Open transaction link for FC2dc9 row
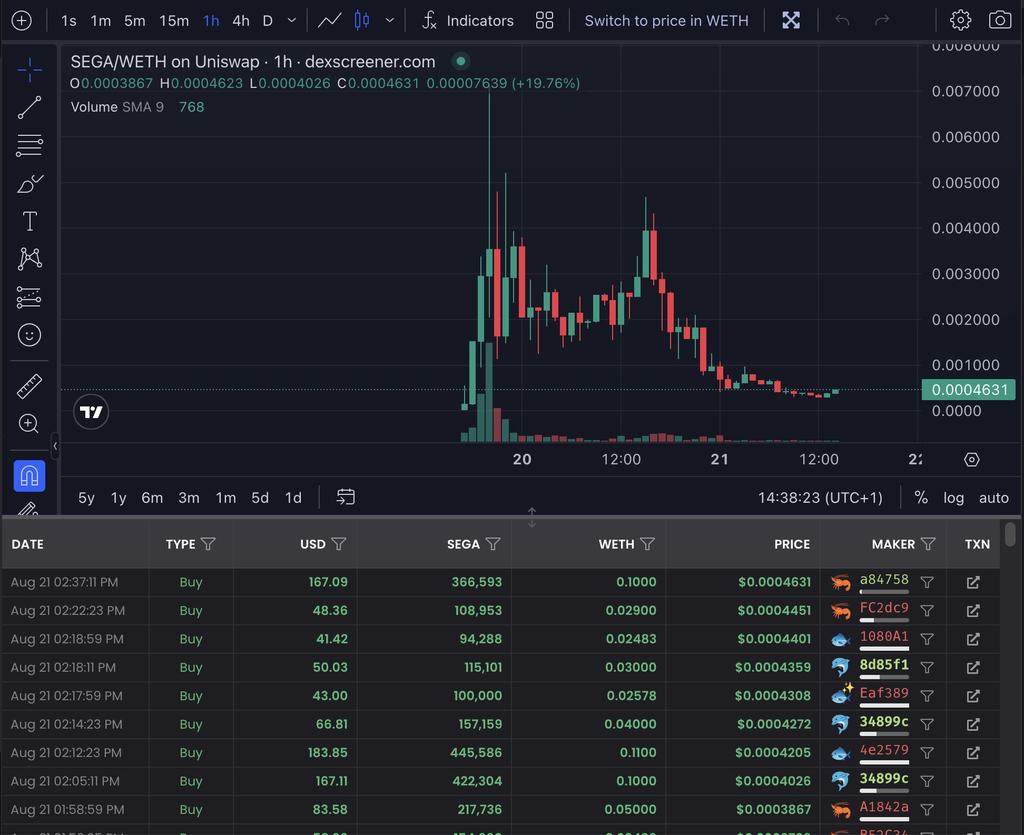The image size is (1024, 835). click(973, 610)
